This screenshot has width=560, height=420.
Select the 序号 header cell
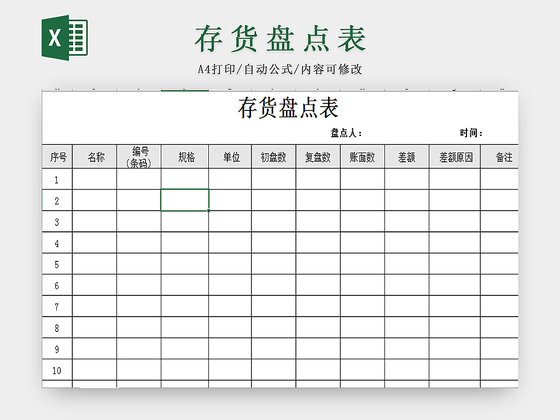click(58, 157)
